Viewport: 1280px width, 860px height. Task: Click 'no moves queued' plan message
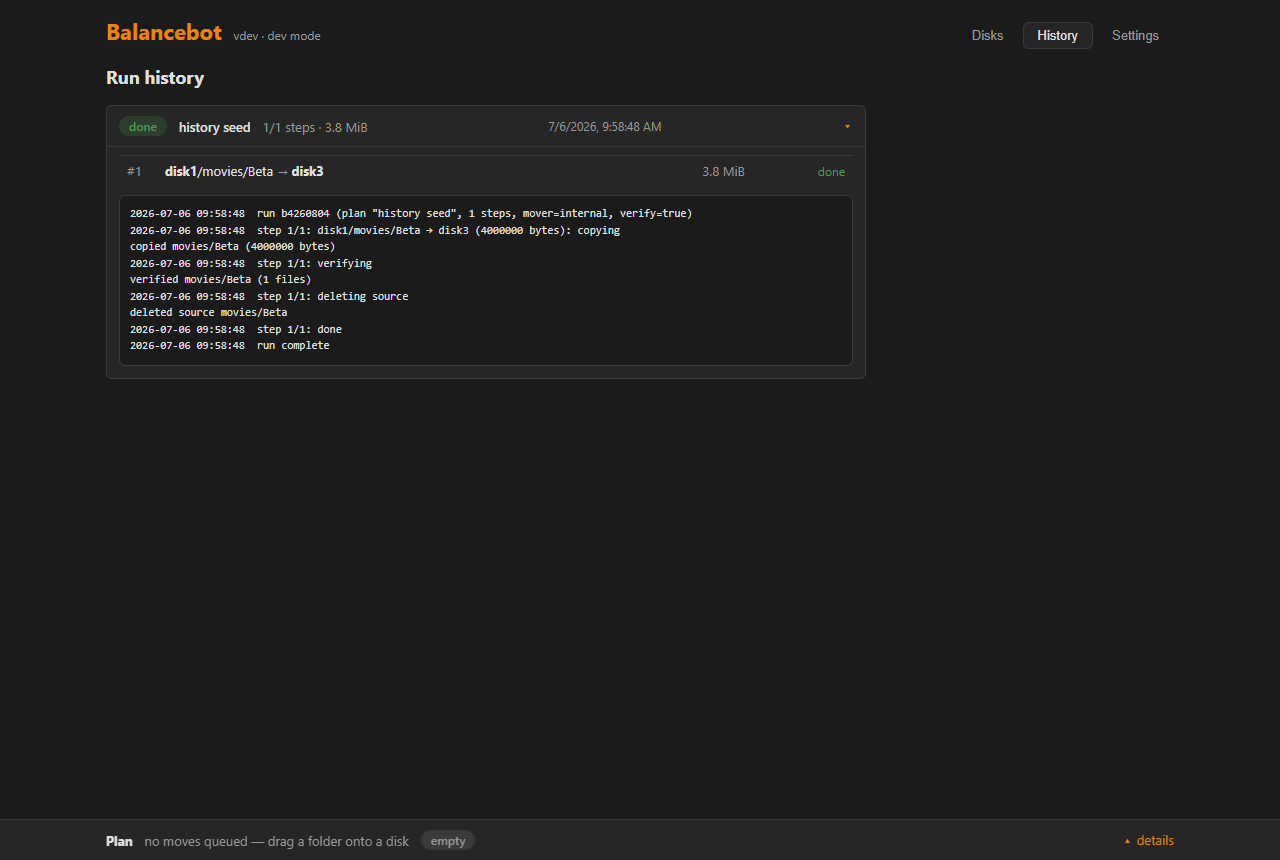pyautogui.click(x=277, y=841)
